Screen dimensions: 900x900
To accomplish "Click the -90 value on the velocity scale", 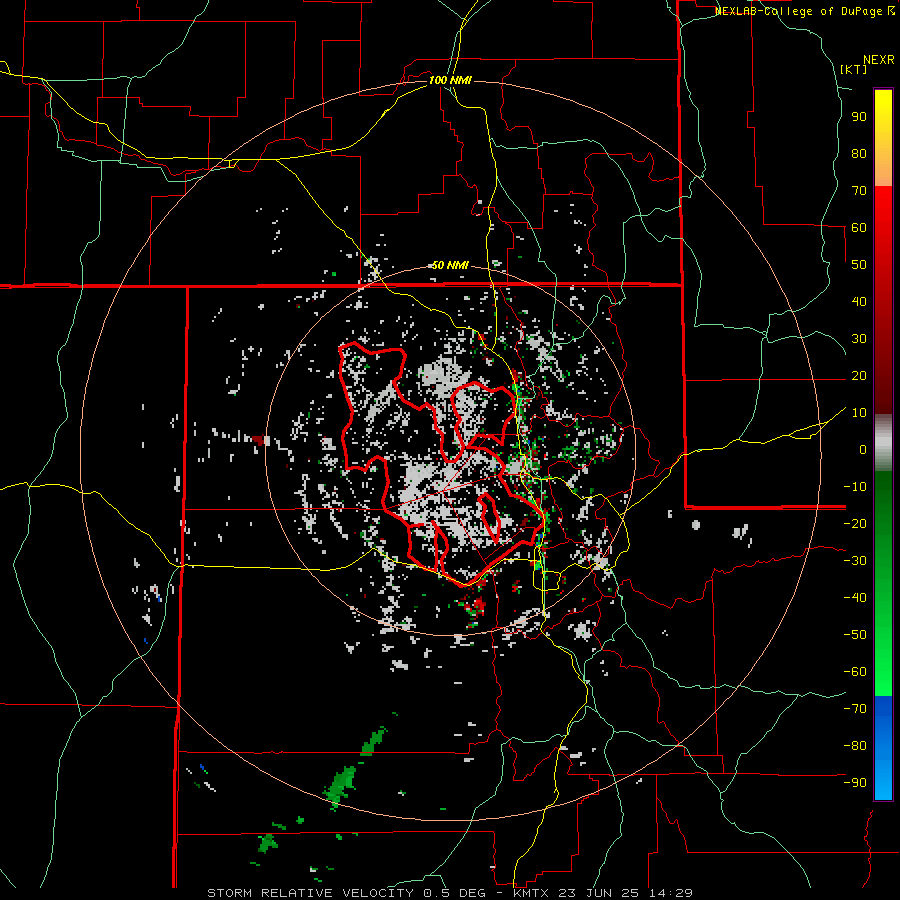I will 855,783.
